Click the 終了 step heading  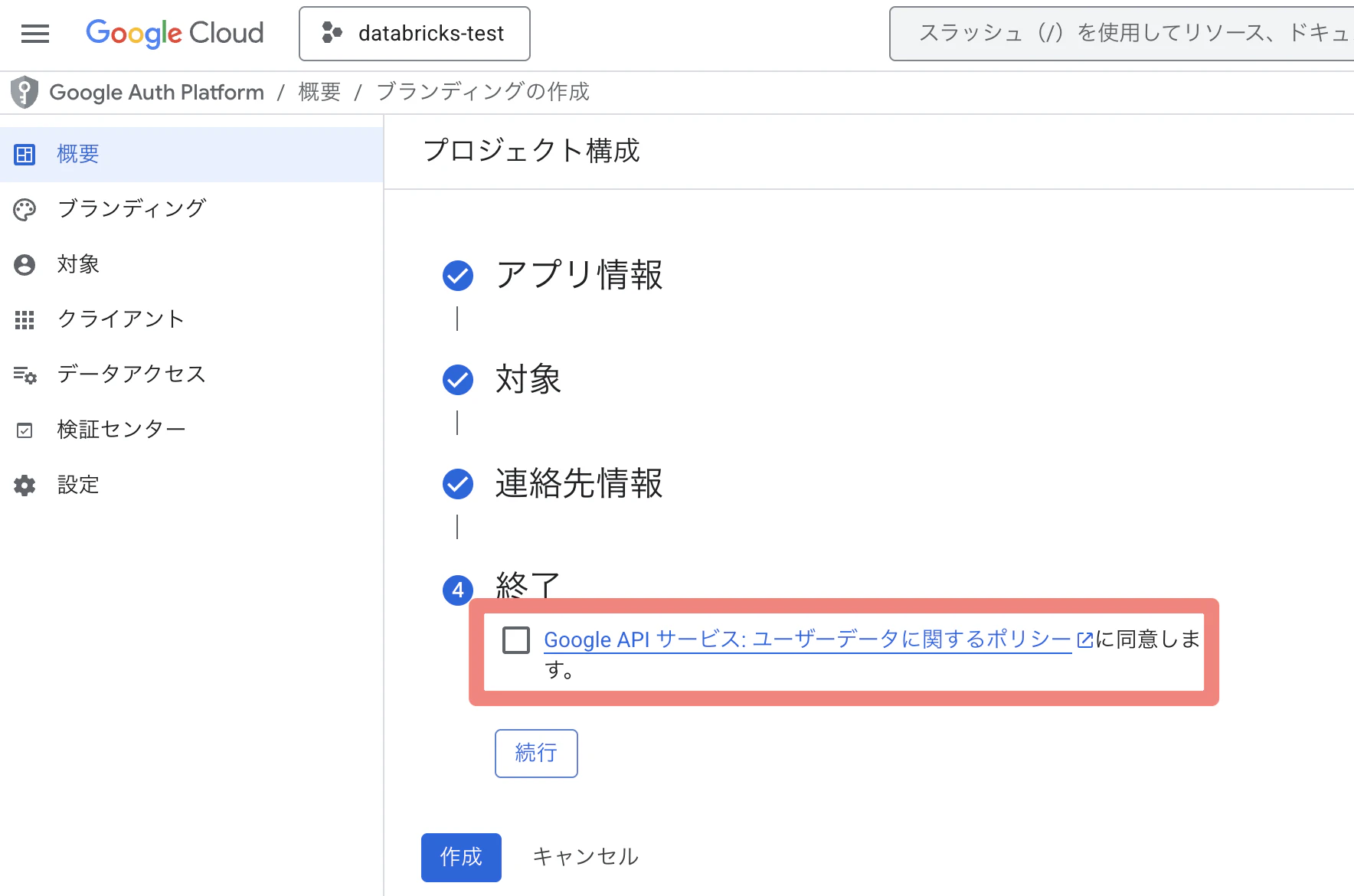pyautogui.click(x=528, y=584)
